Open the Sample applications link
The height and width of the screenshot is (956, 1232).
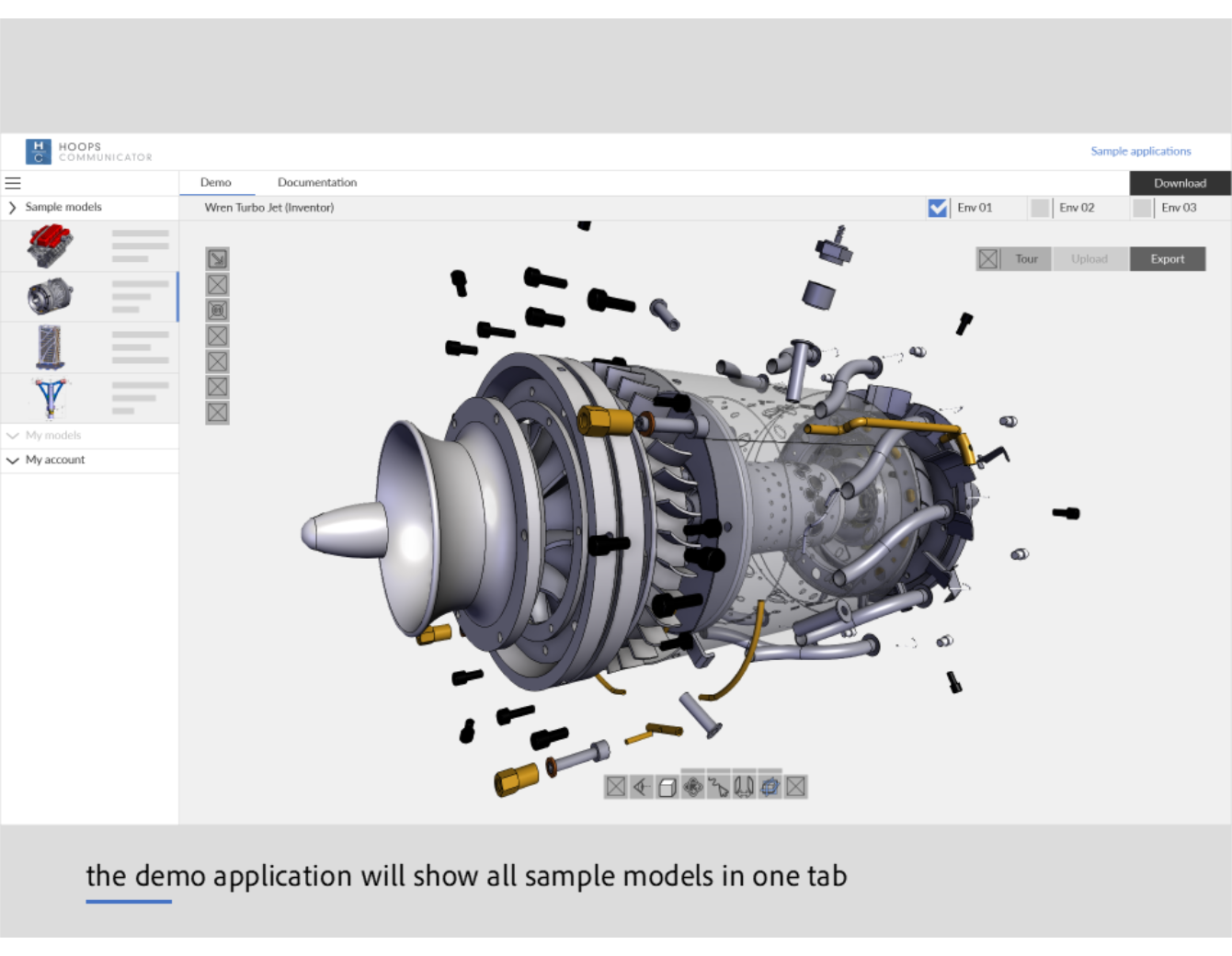[x=1140, y=152]
